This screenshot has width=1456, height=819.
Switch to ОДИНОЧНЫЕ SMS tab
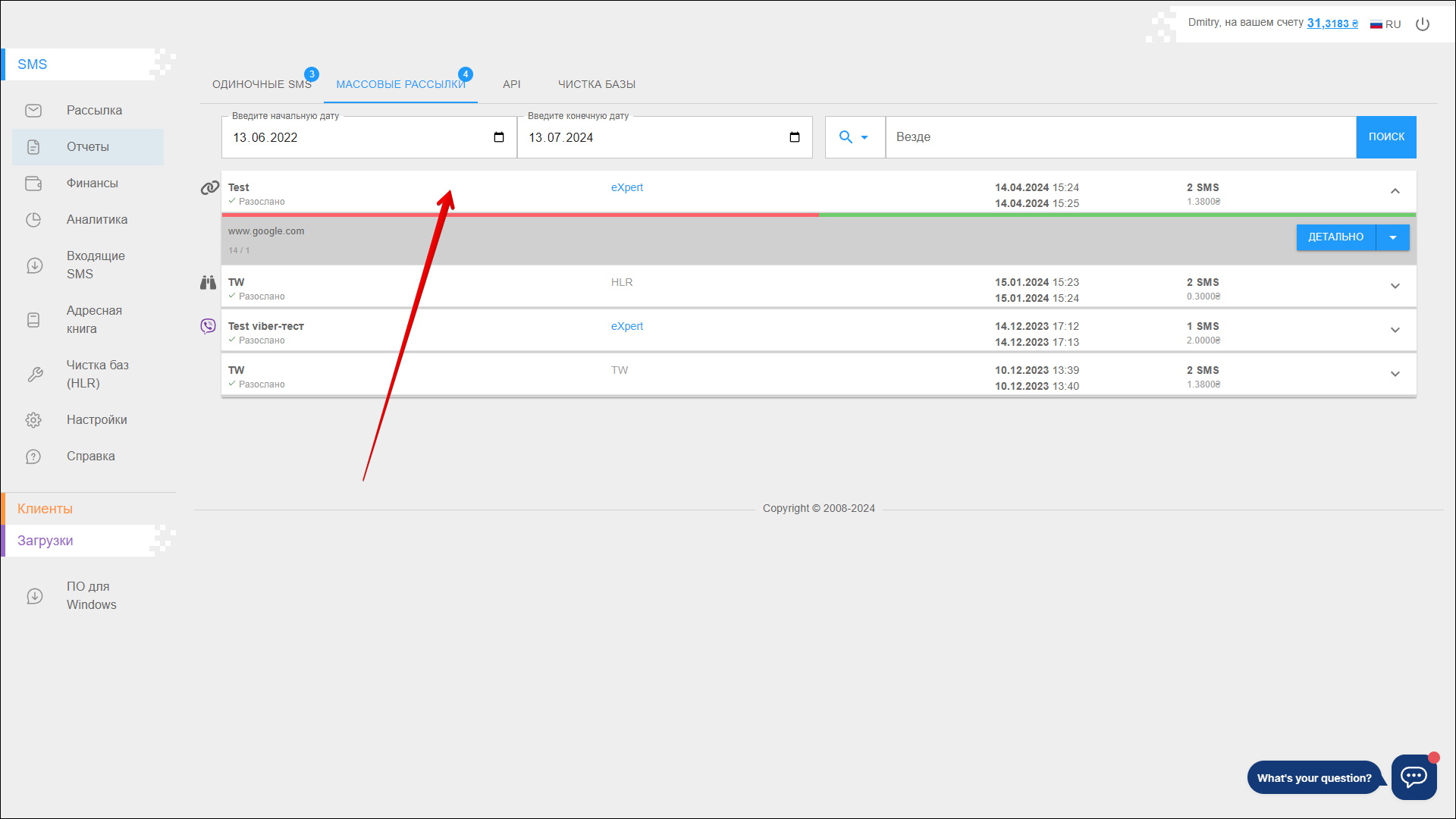[262, 84]
